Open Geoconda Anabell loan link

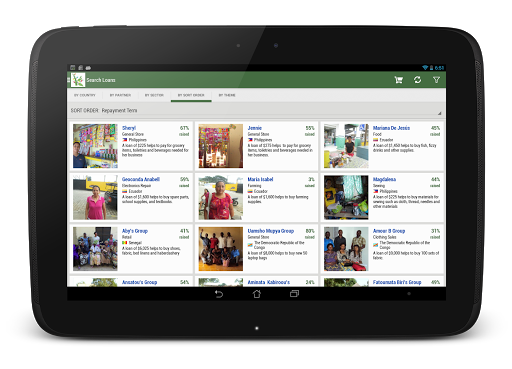141,179
